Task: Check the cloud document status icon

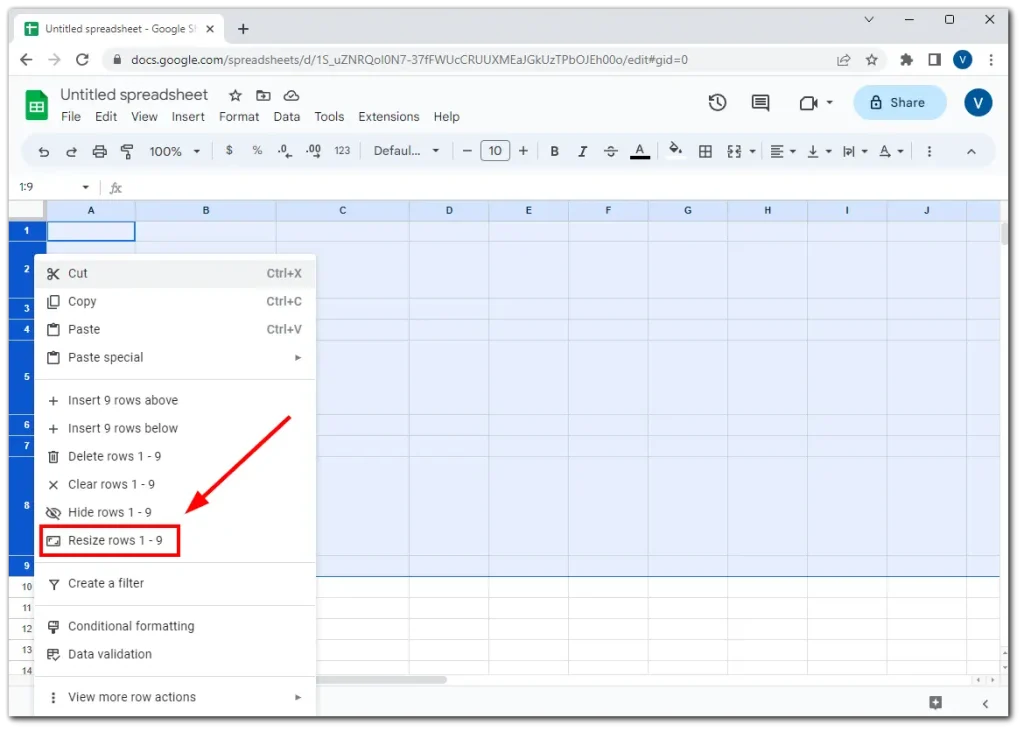Action: click(291, 96)
